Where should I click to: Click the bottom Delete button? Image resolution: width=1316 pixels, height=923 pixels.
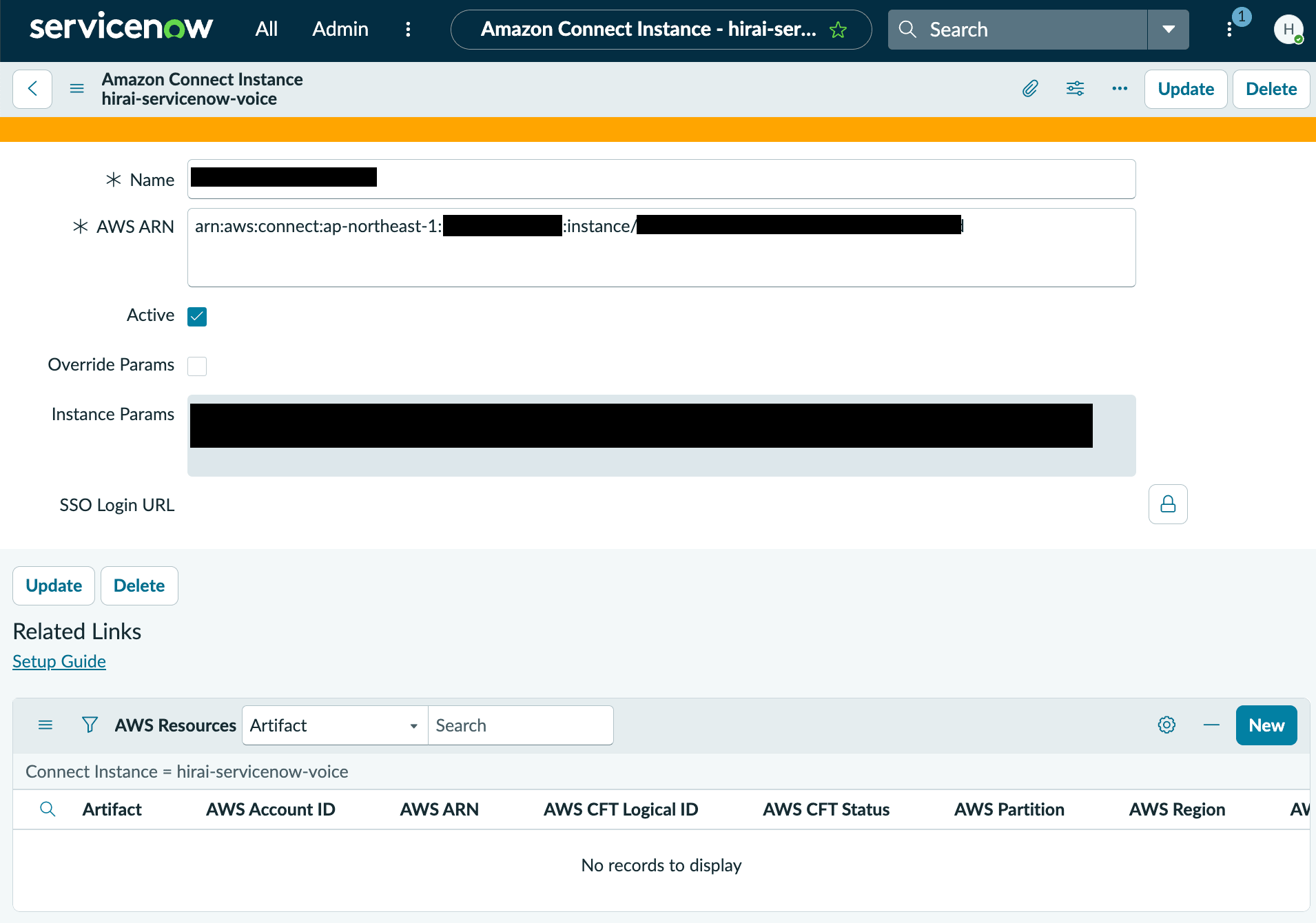(139, 585)
